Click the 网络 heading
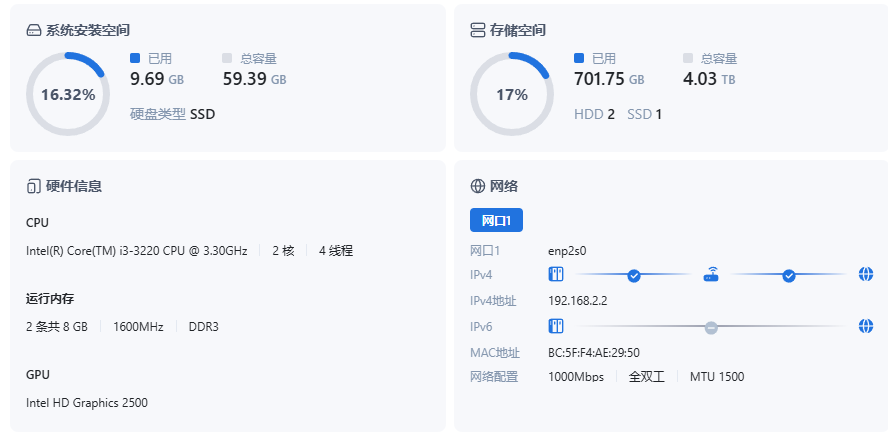Image resolution: width=888 pixels, height=434 pixels. coord(503,186)
